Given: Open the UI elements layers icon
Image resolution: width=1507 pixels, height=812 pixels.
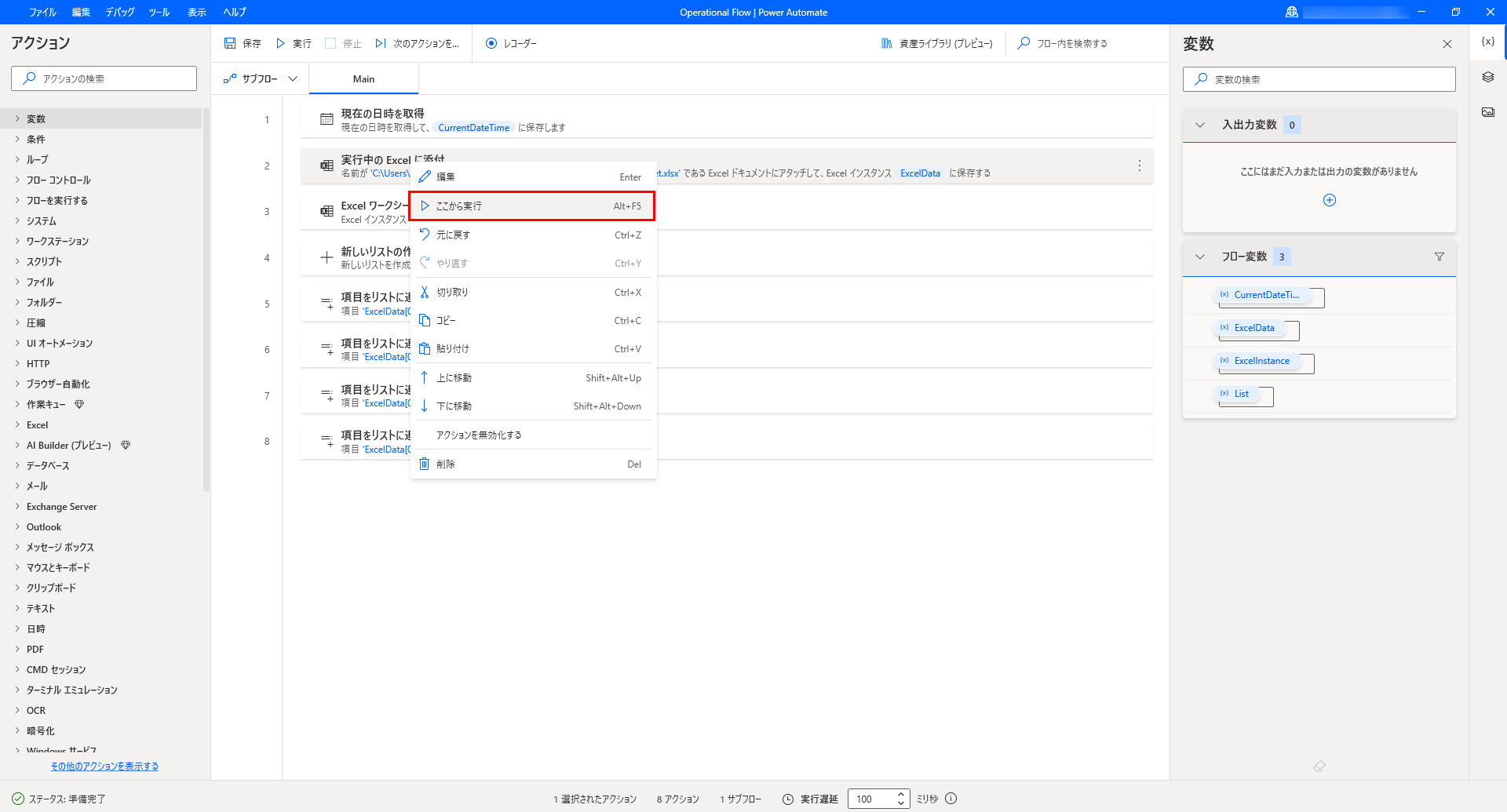Looking at the screenshot, I should (1487, 77).
